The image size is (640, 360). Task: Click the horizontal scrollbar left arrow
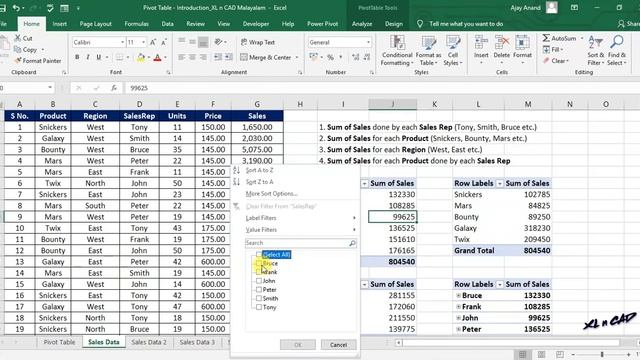pos(398,343)
